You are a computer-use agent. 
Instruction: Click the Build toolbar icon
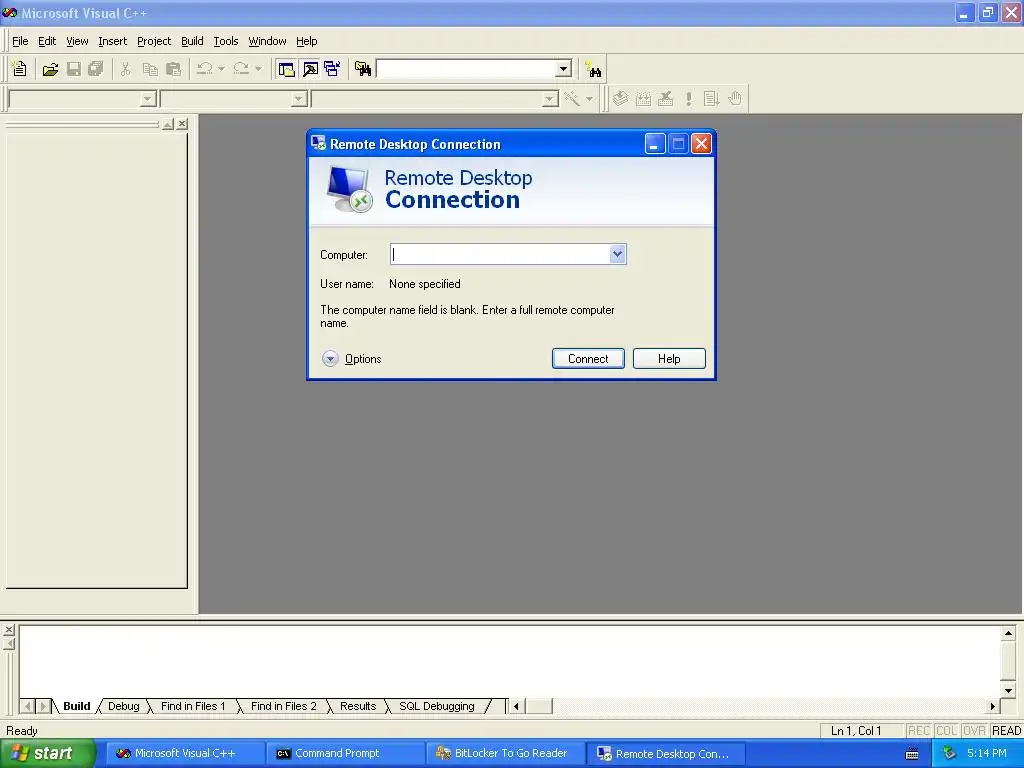click(x=643, y=99)
